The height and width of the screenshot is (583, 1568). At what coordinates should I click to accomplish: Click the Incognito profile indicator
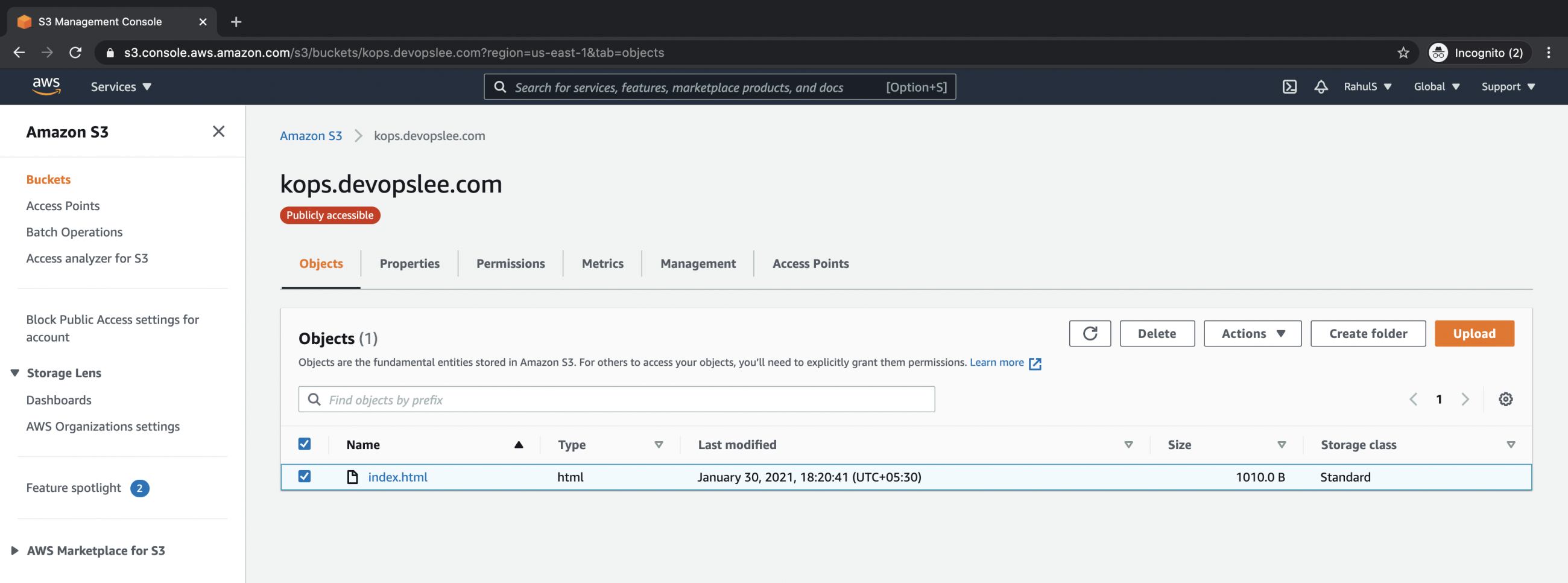[1478, 53]
